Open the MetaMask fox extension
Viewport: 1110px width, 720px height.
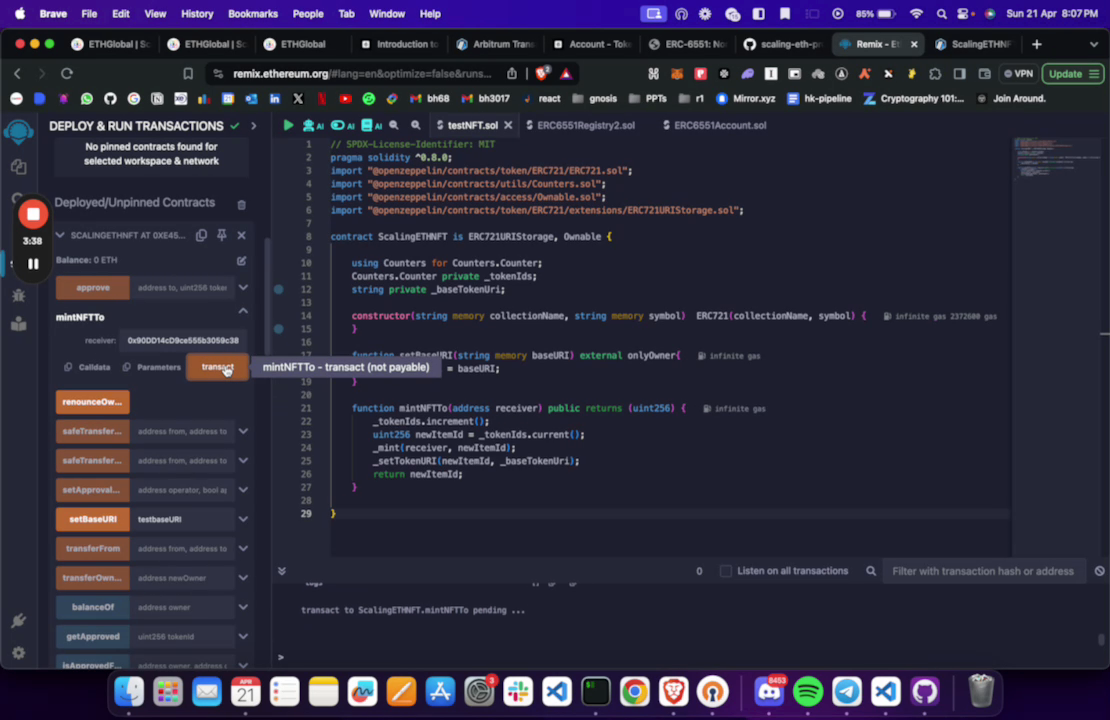[677, 74]
